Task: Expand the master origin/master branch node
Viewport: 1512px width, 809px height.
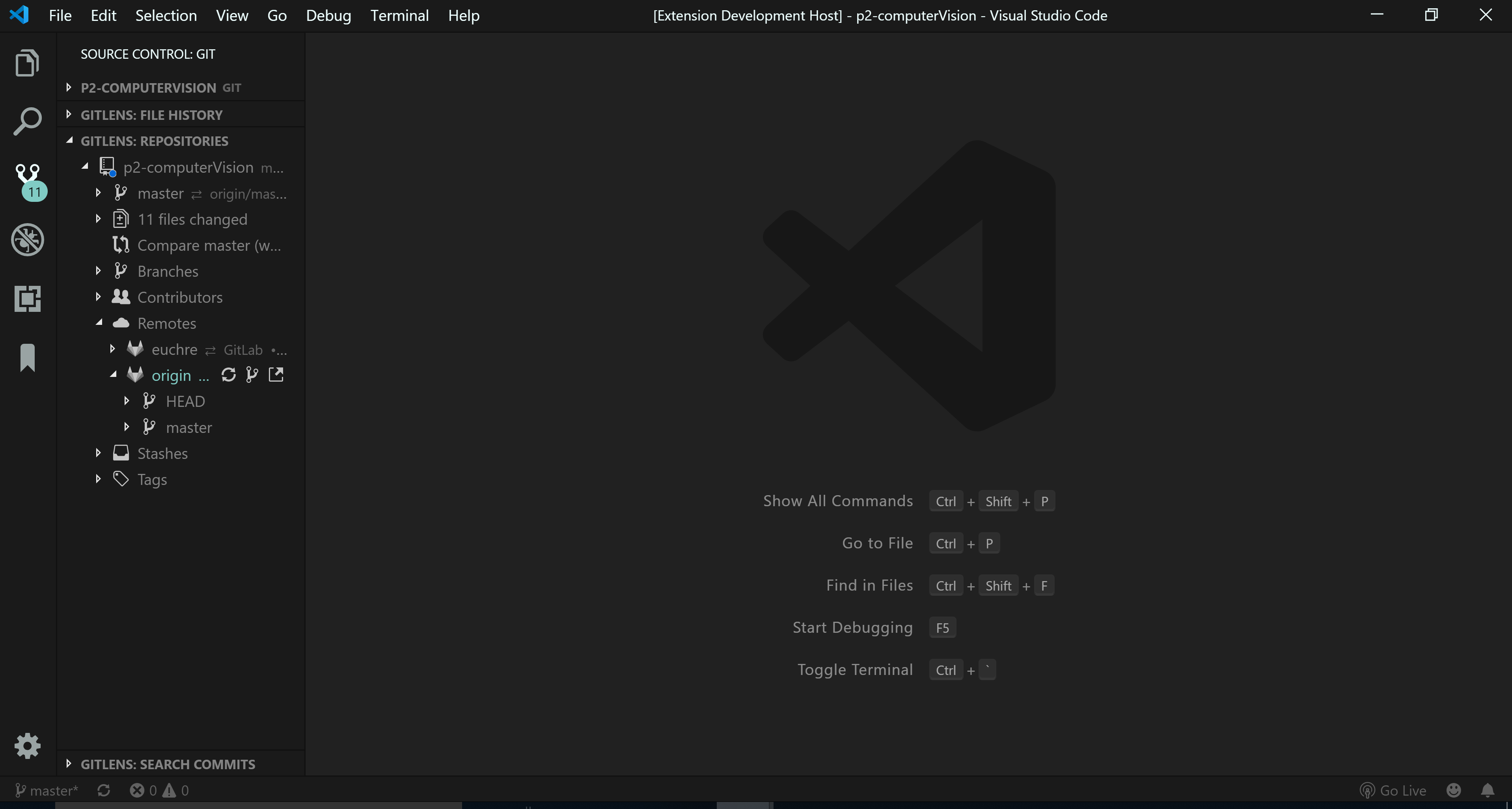Action: (98, 192)
